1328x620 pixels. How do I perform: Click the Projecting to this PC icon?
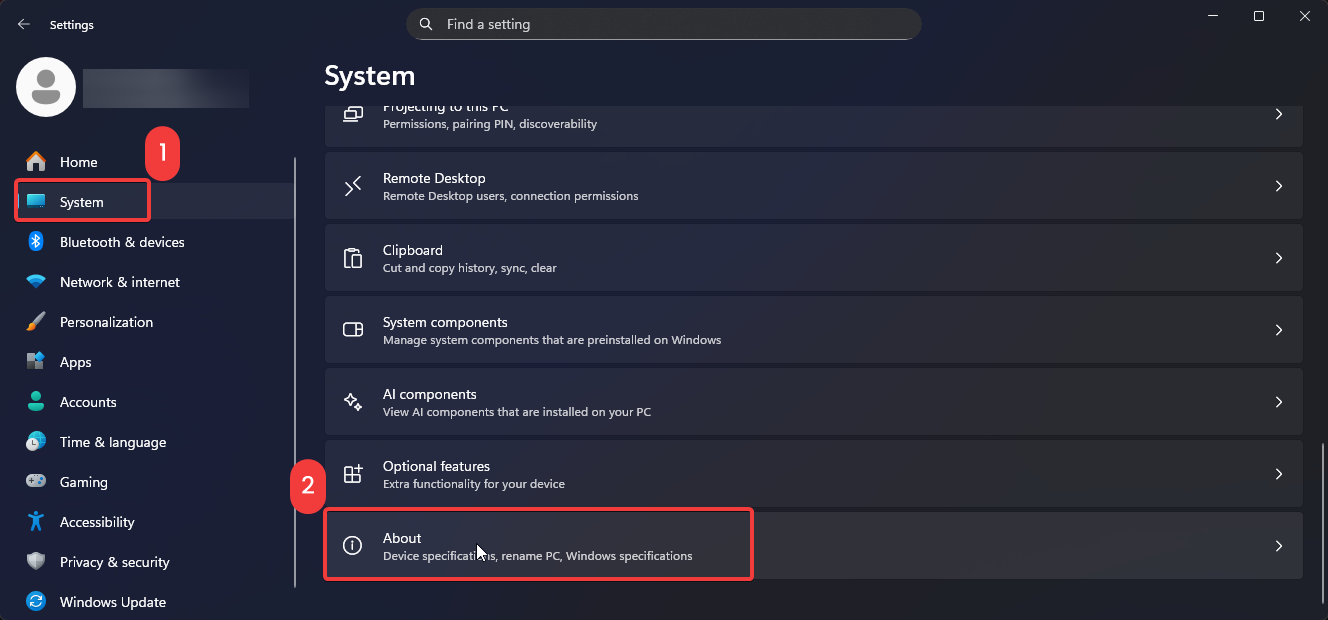pos(353,114)
